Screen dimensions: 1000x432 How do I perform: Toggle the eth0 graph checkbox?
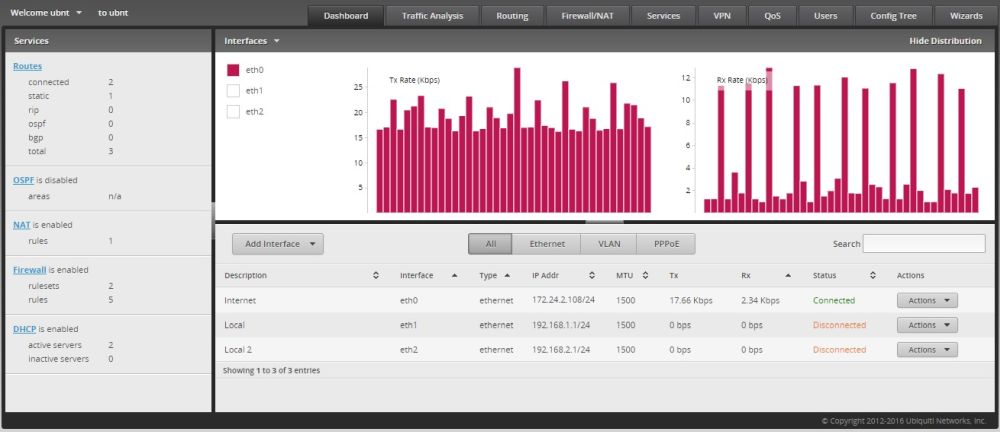point(233,70)
